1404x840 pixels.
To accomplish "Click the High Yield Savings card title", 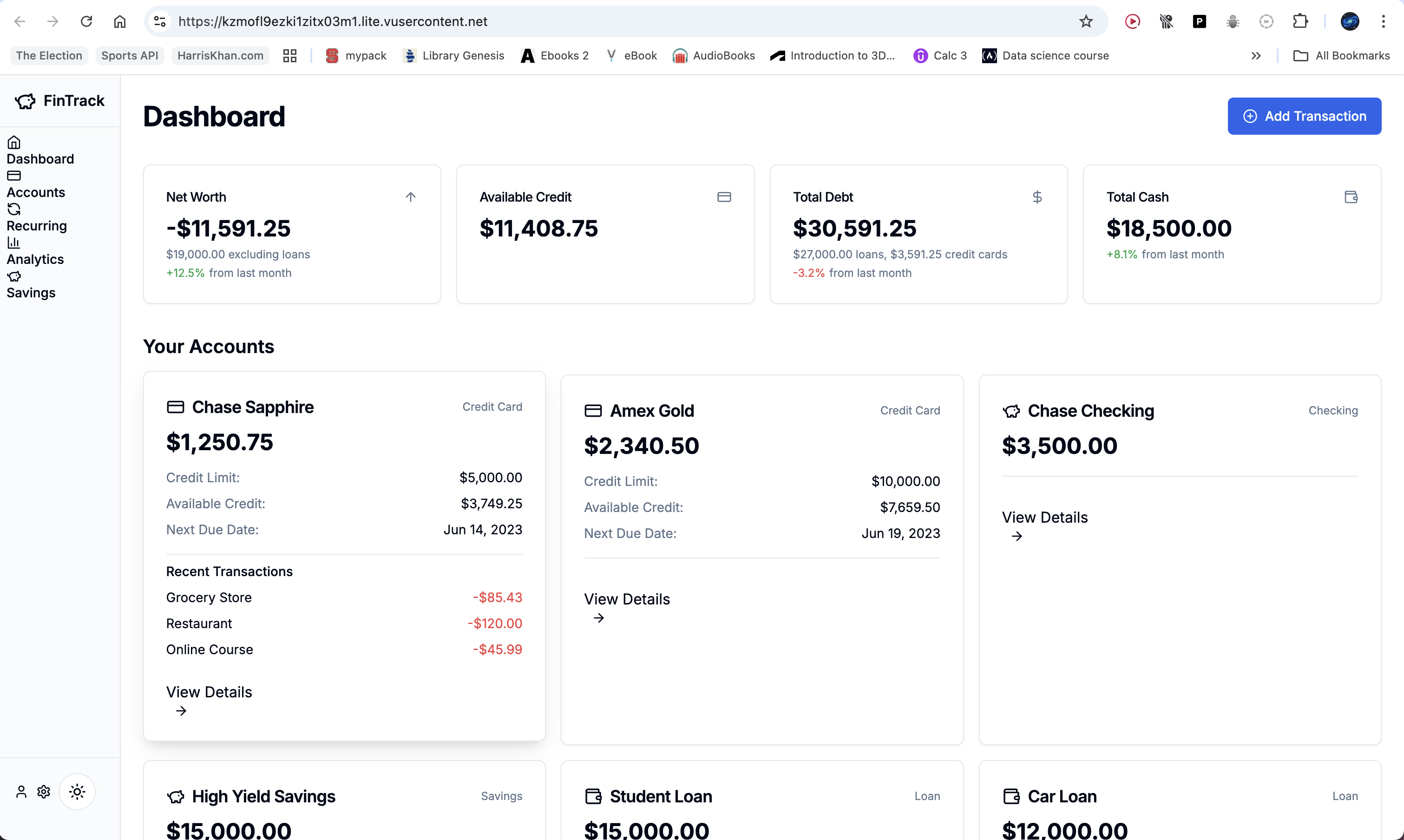I will tap(263, 796).
